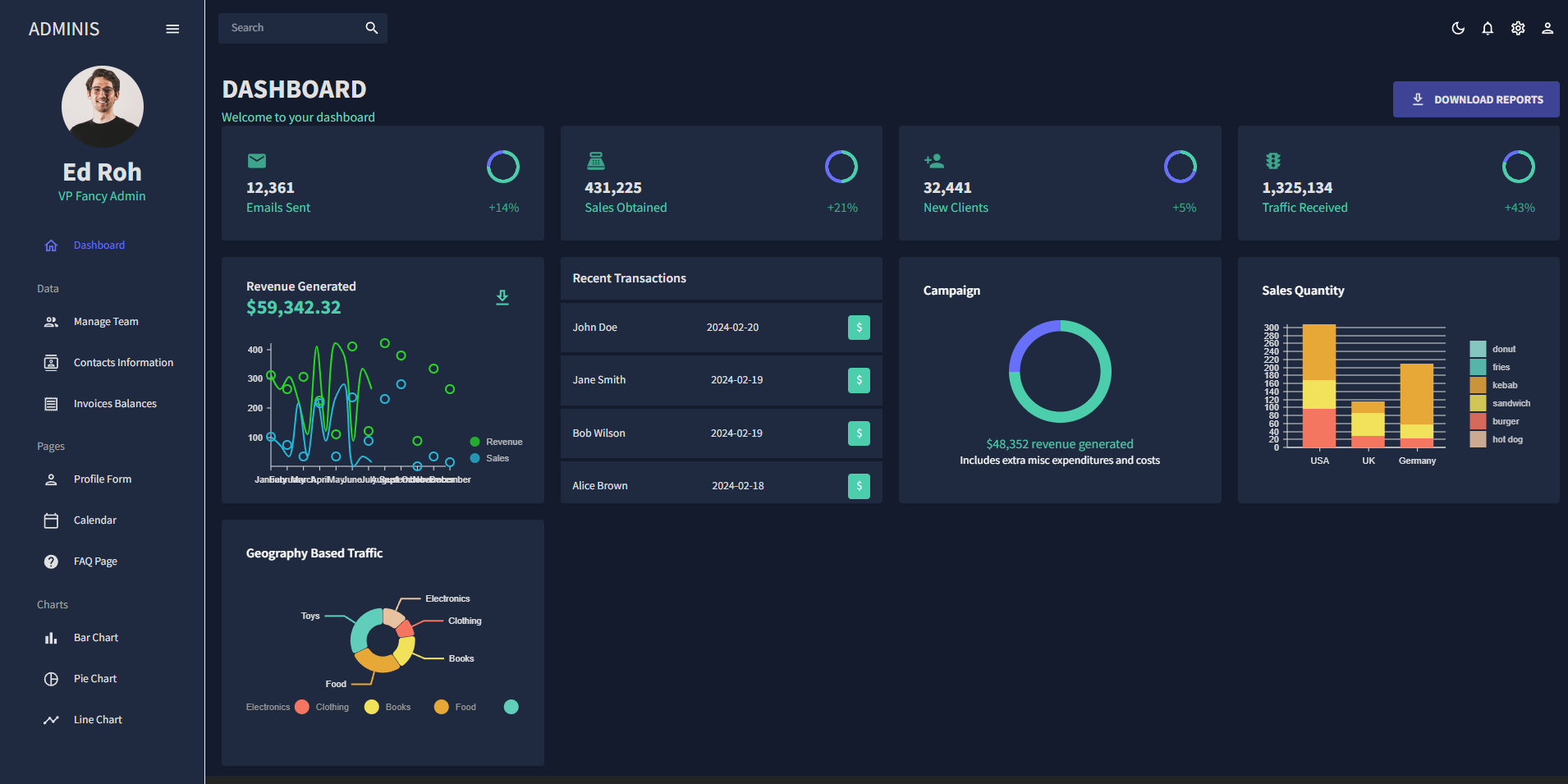Select the Pie Chart icon in sidebar
The image size is (1568, 784).
[51, 678]
